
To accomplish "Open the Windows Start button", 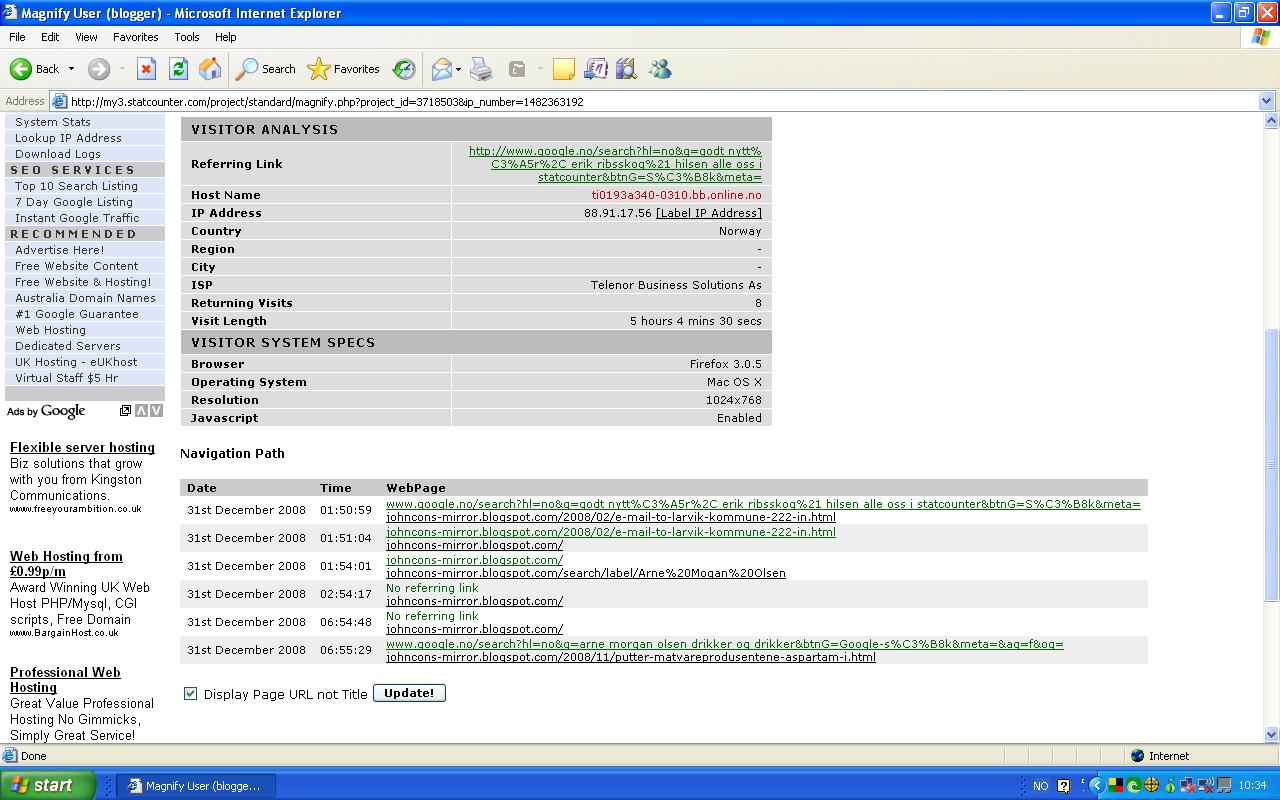I will [x=48, y=785].
